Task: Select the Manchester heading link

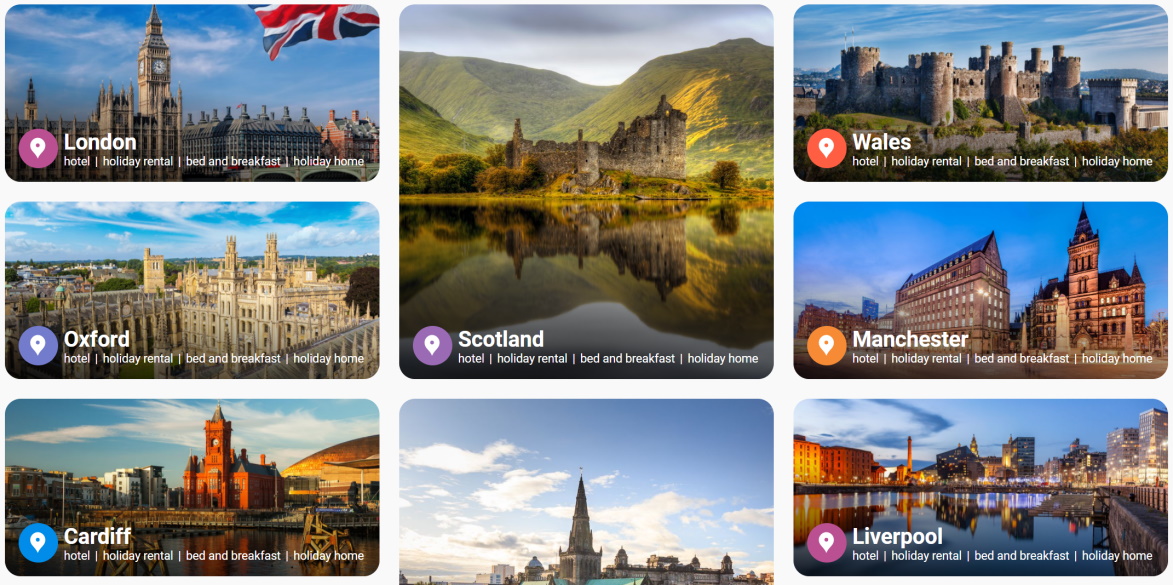Action: tap(910, 339)
